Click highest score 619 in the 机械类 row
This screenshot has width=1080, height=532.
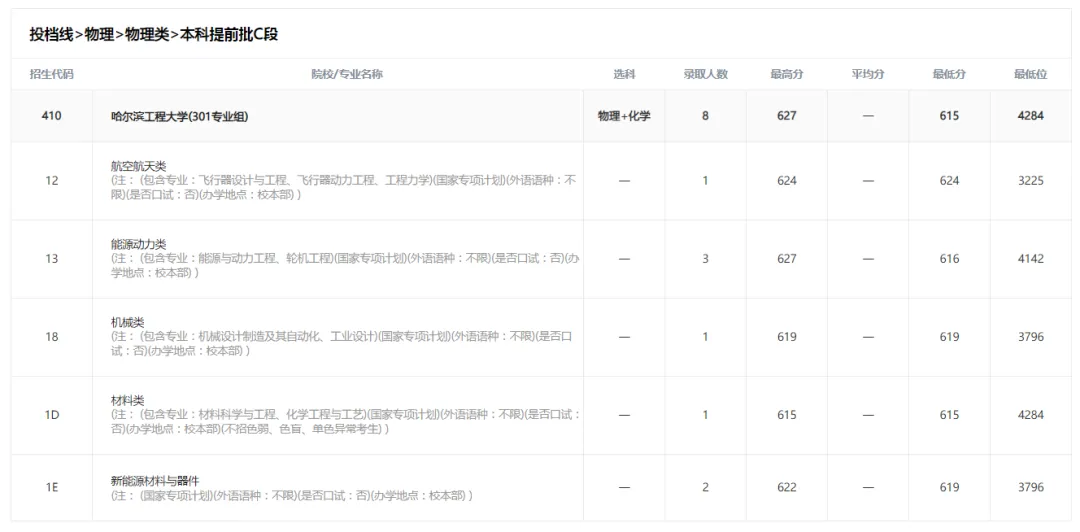pyautogui.click(x=787, y=336)
